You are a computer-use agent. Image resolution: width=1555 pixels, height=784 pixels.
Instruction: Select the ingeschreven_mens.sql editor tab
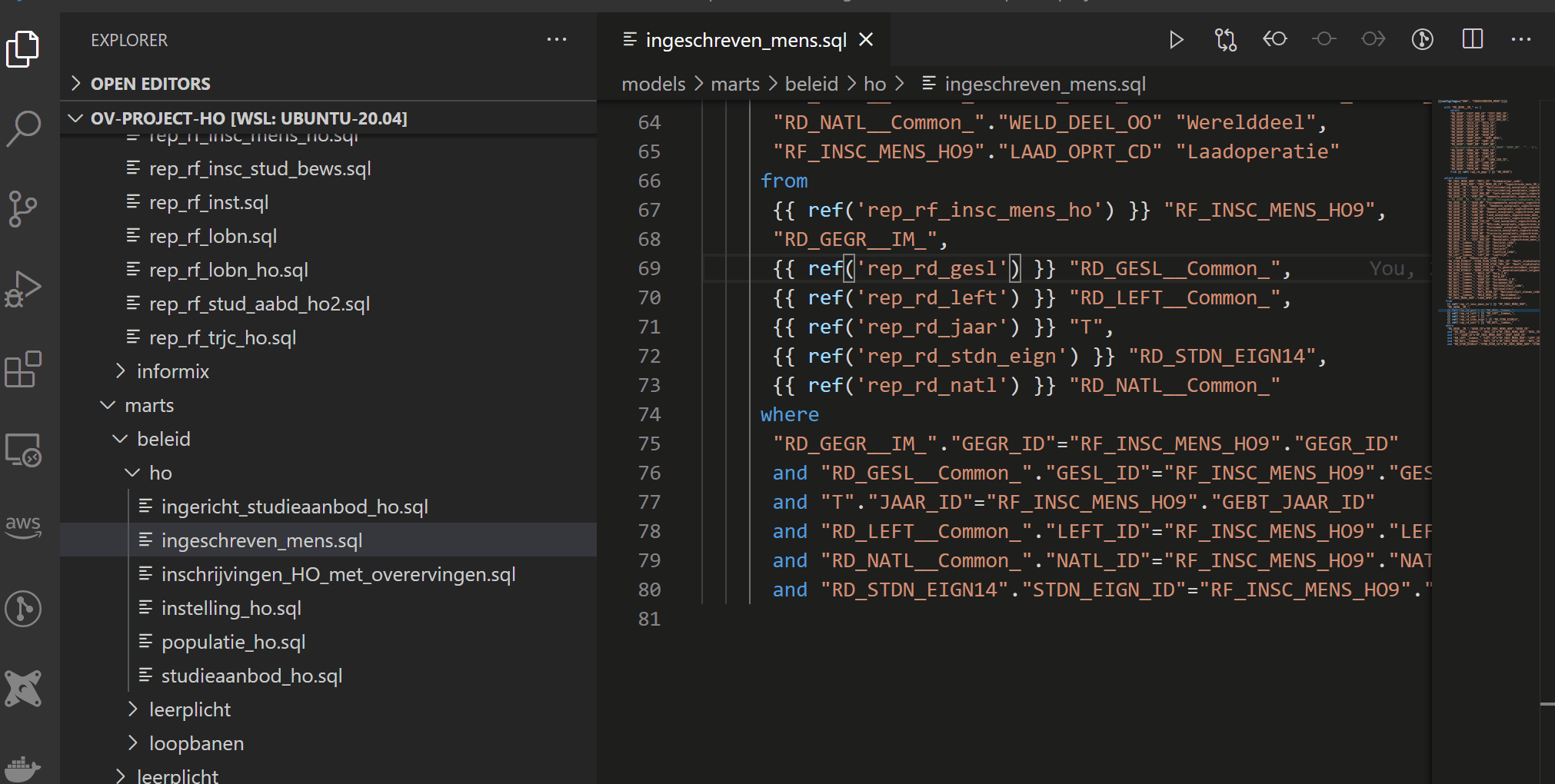[x=744, y=39]
